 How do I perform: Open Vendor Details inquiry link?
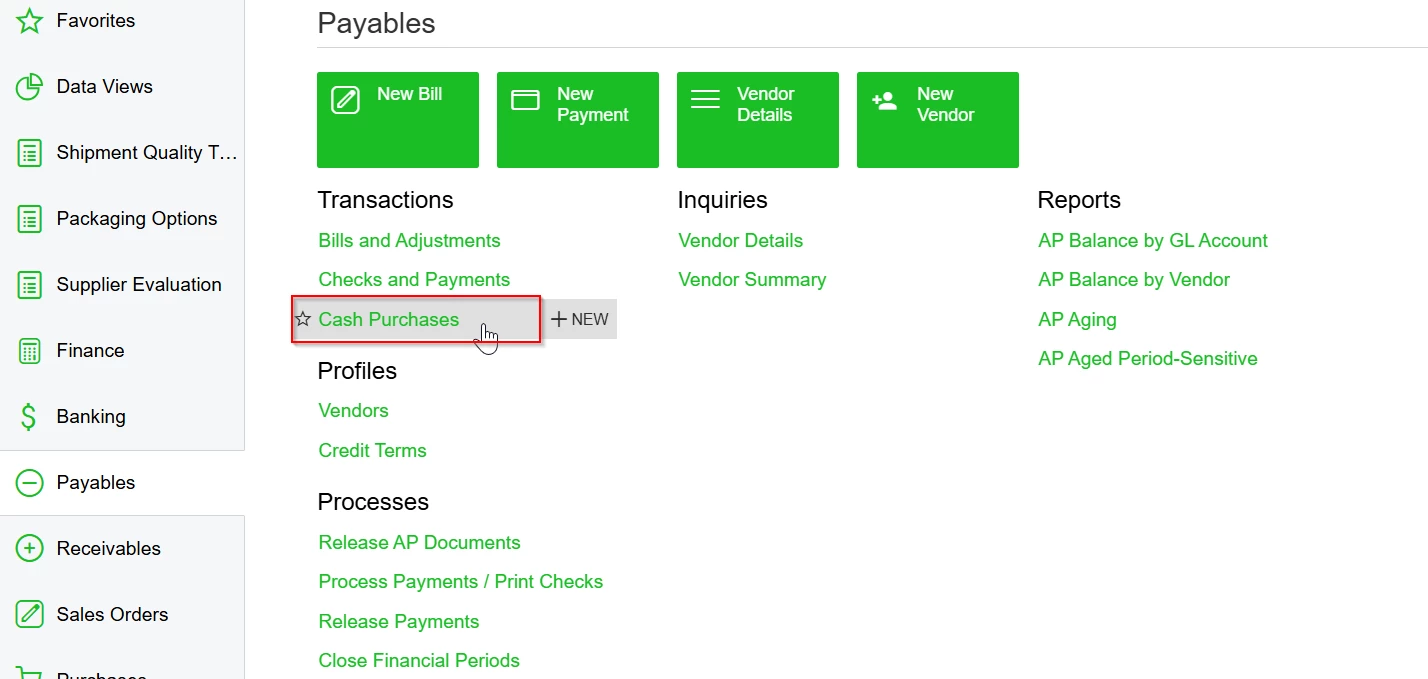point(741,241)
